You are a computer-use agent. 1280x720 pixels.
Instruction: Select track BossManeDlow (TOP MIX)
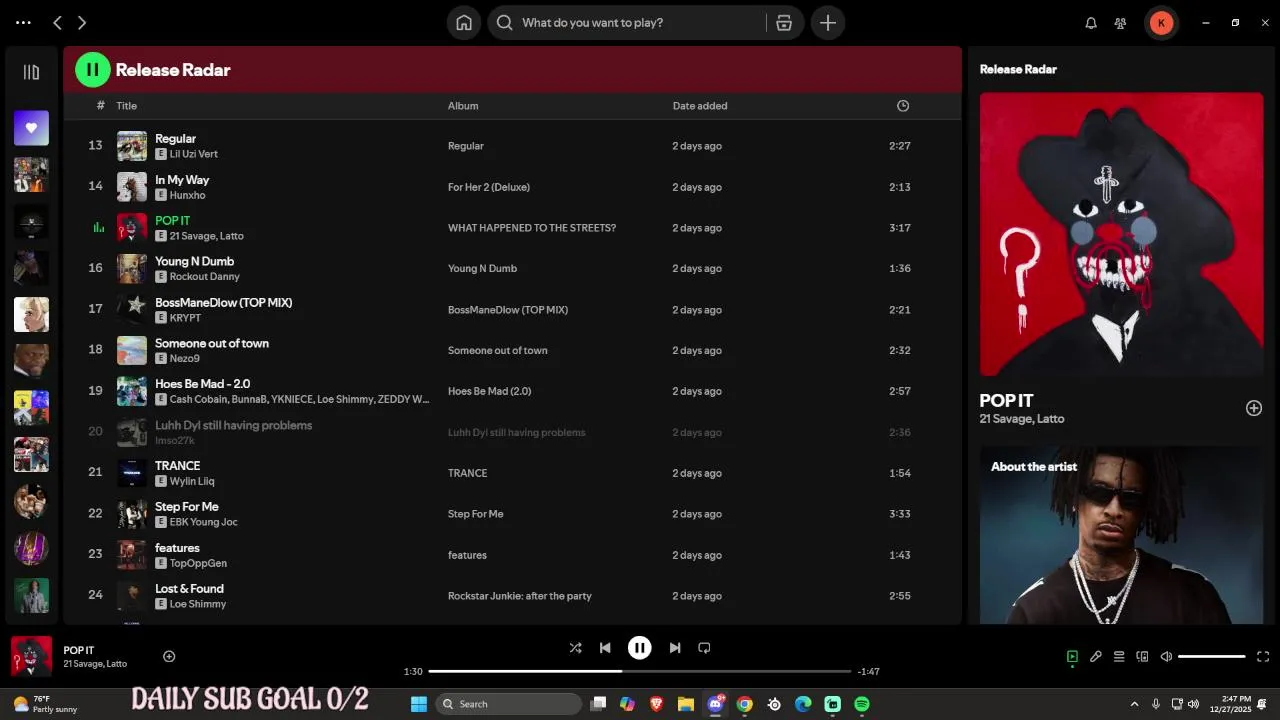(224, 303)
